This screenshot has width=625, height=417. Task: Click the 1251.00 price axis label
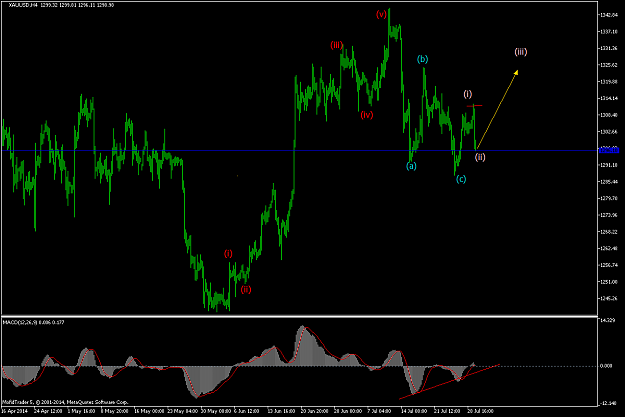(x=609, y=281)
